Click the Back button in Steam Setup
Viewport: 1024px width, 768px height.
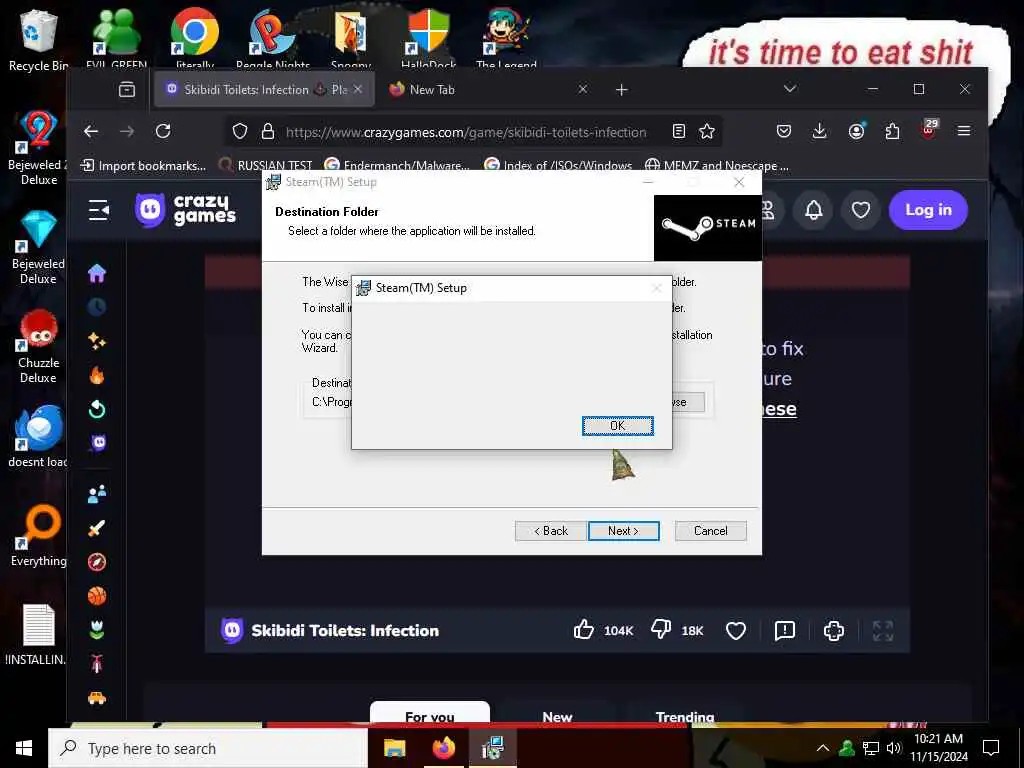pos(551,531)
